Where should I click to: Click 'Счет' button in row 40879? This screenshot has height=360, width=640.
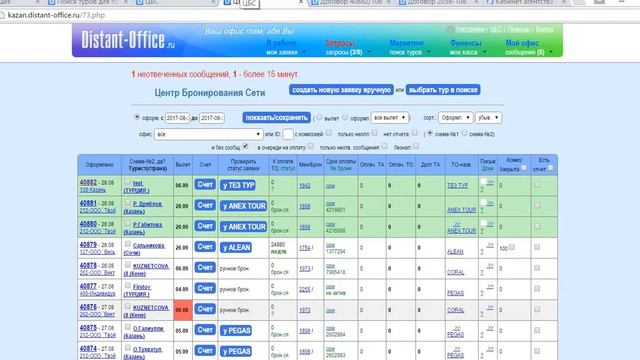click(x=205, y=247)
